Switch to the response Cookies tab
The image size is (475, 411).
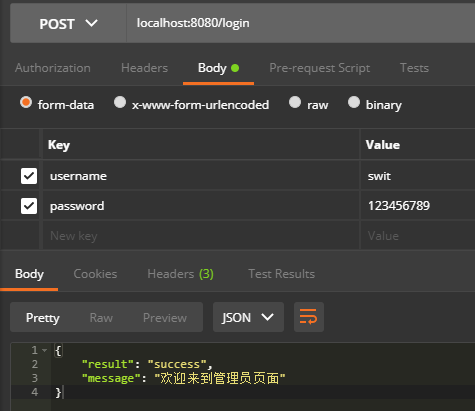[x=95, y=274]
